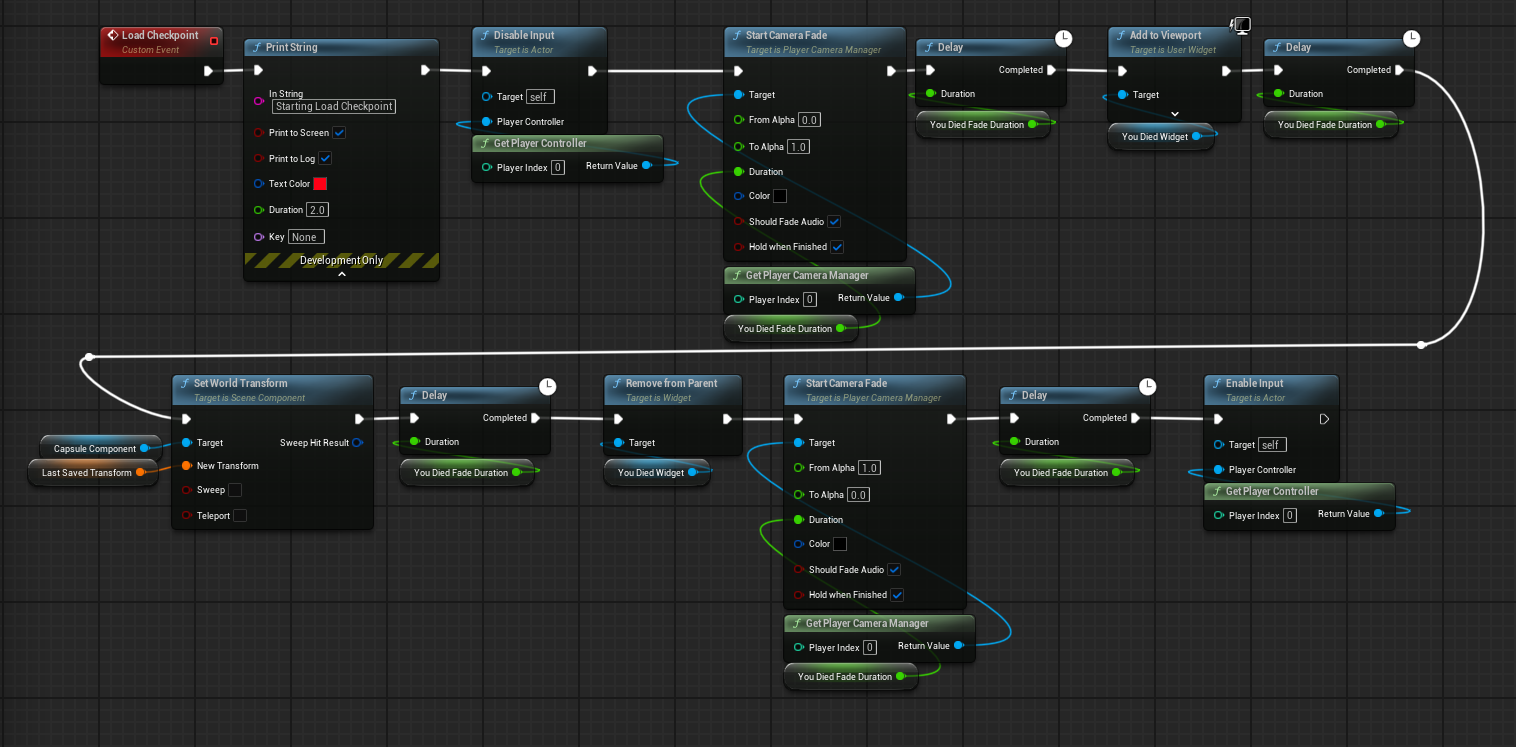Click the magenta In String pin
This screenshot has width=1516, height=747.
point(259,101)
